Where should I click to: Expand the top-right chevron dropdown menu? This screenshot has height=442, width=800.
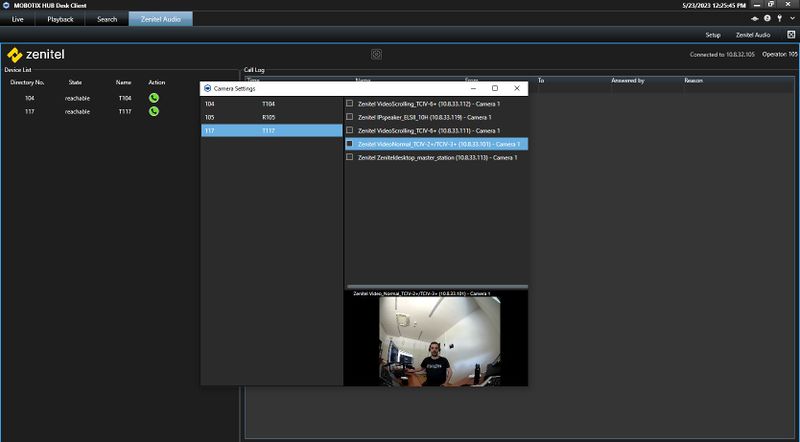pyautogui.click(x=791, y=19)
